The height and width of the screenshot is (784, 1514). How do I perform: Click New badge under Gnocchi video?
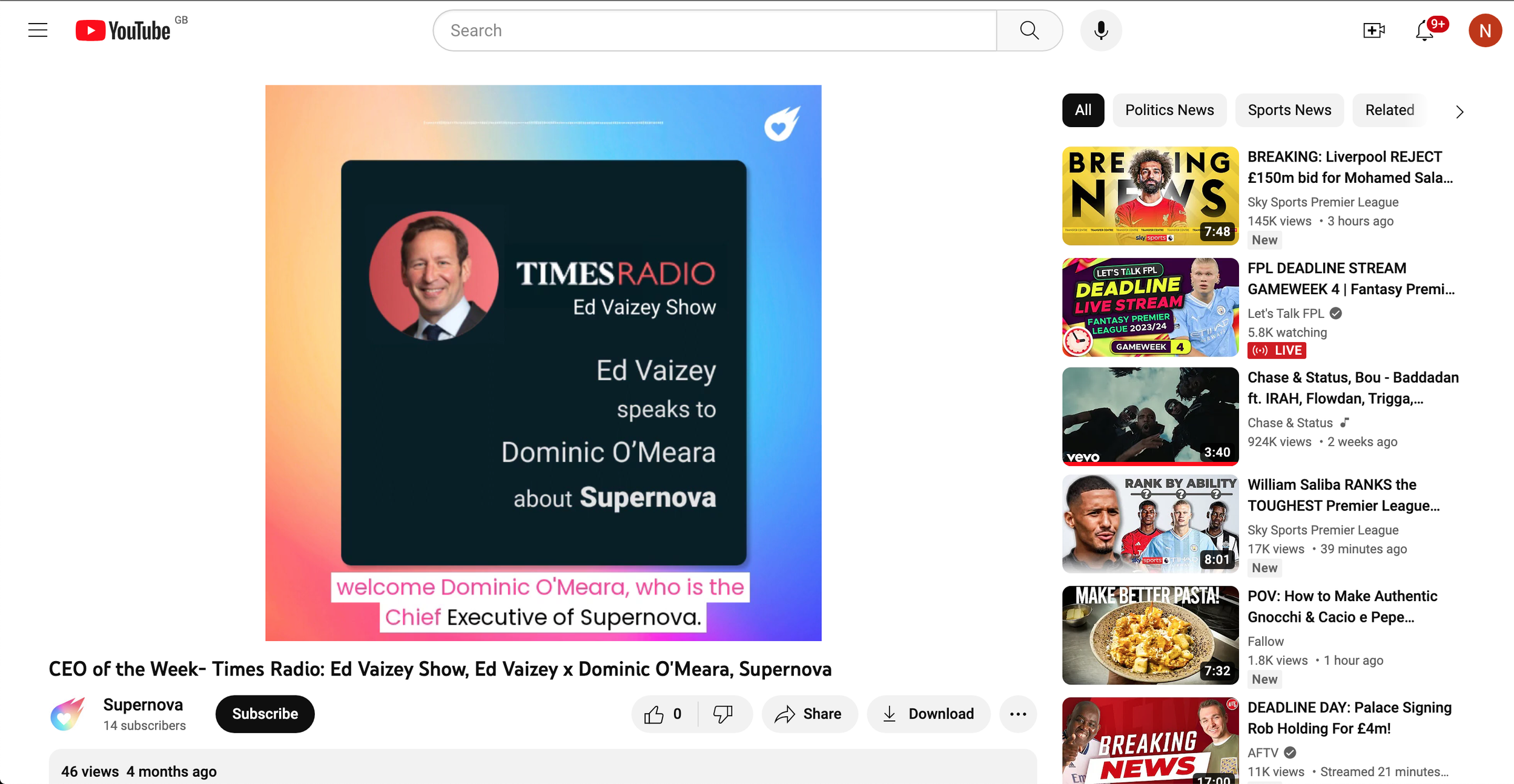[x=1264, y=679]
